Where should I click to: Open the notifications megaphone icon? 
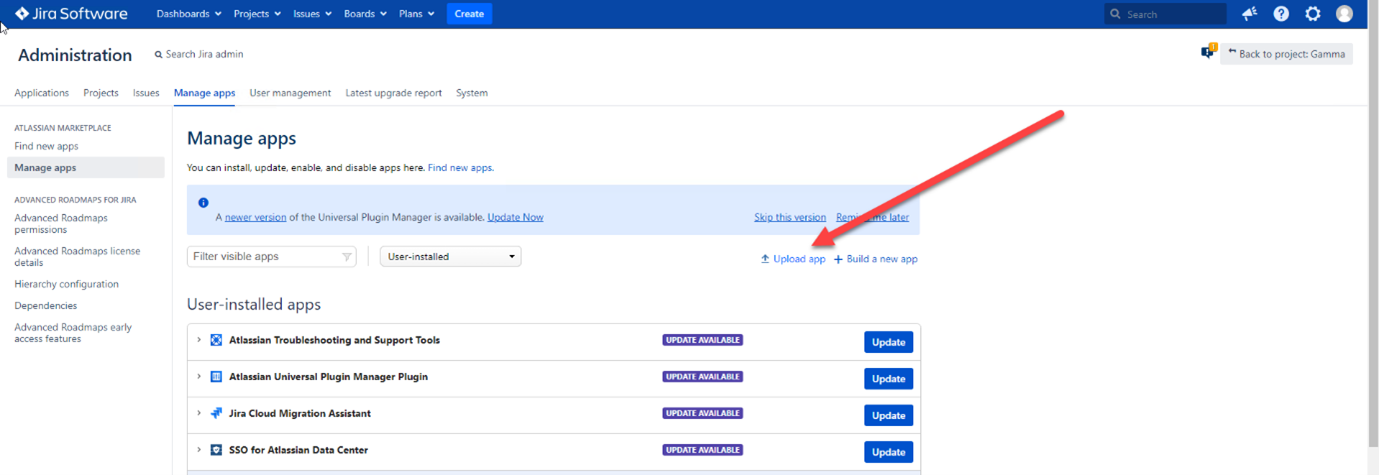[x=1249, y=14]
